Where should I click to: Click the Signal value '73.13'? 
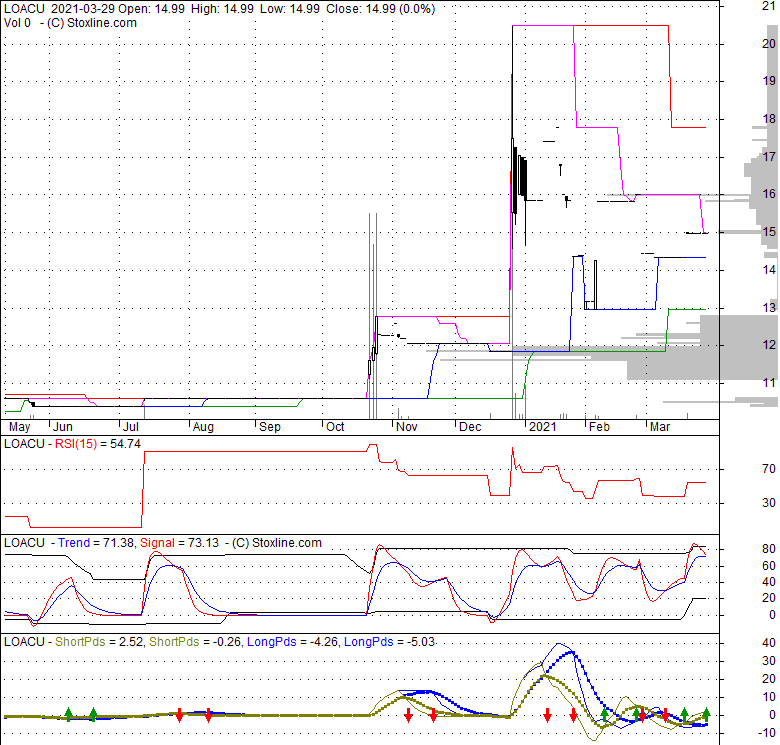(x=203, y=543)
